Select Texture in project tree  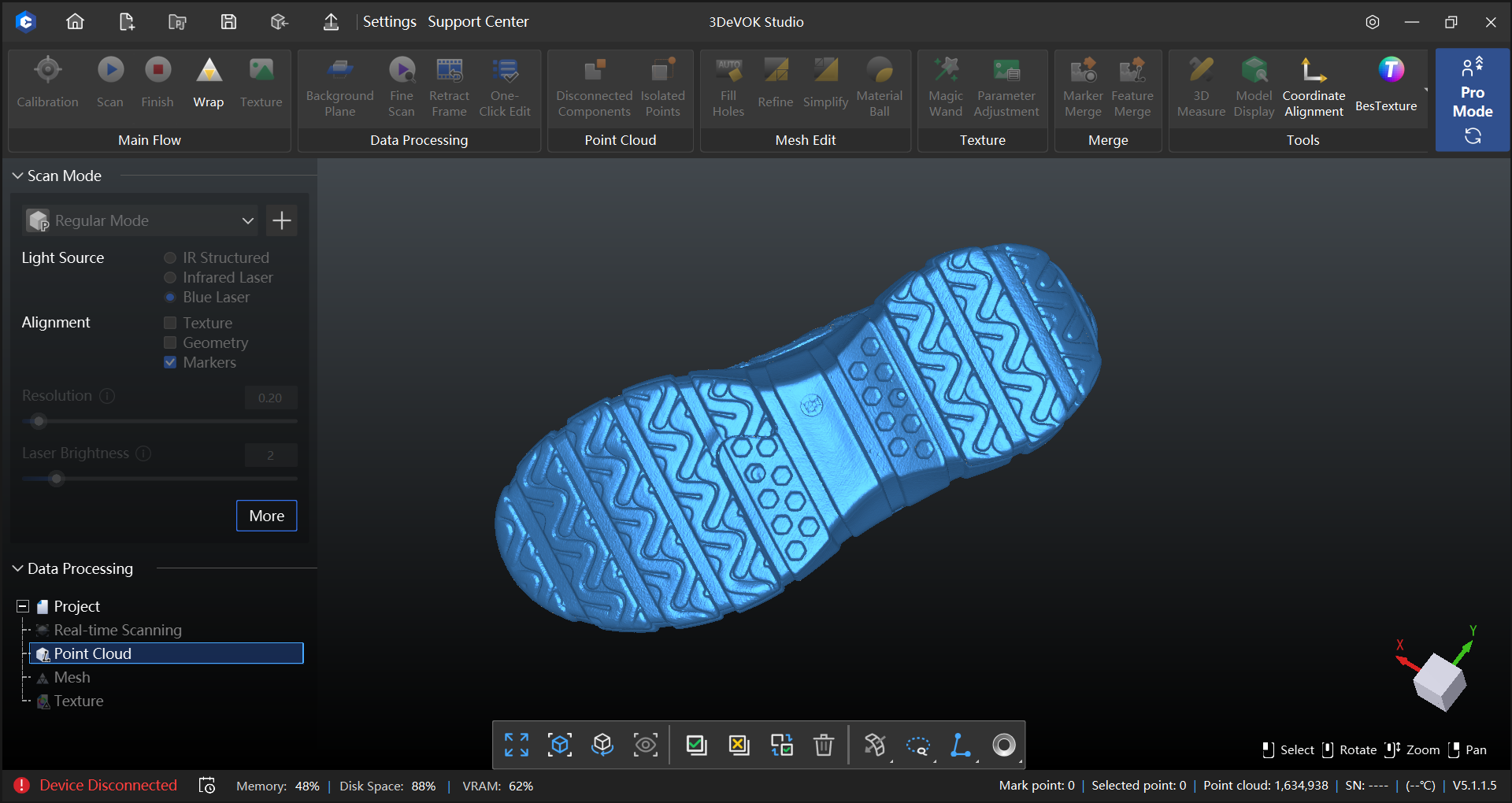[78, 701]
